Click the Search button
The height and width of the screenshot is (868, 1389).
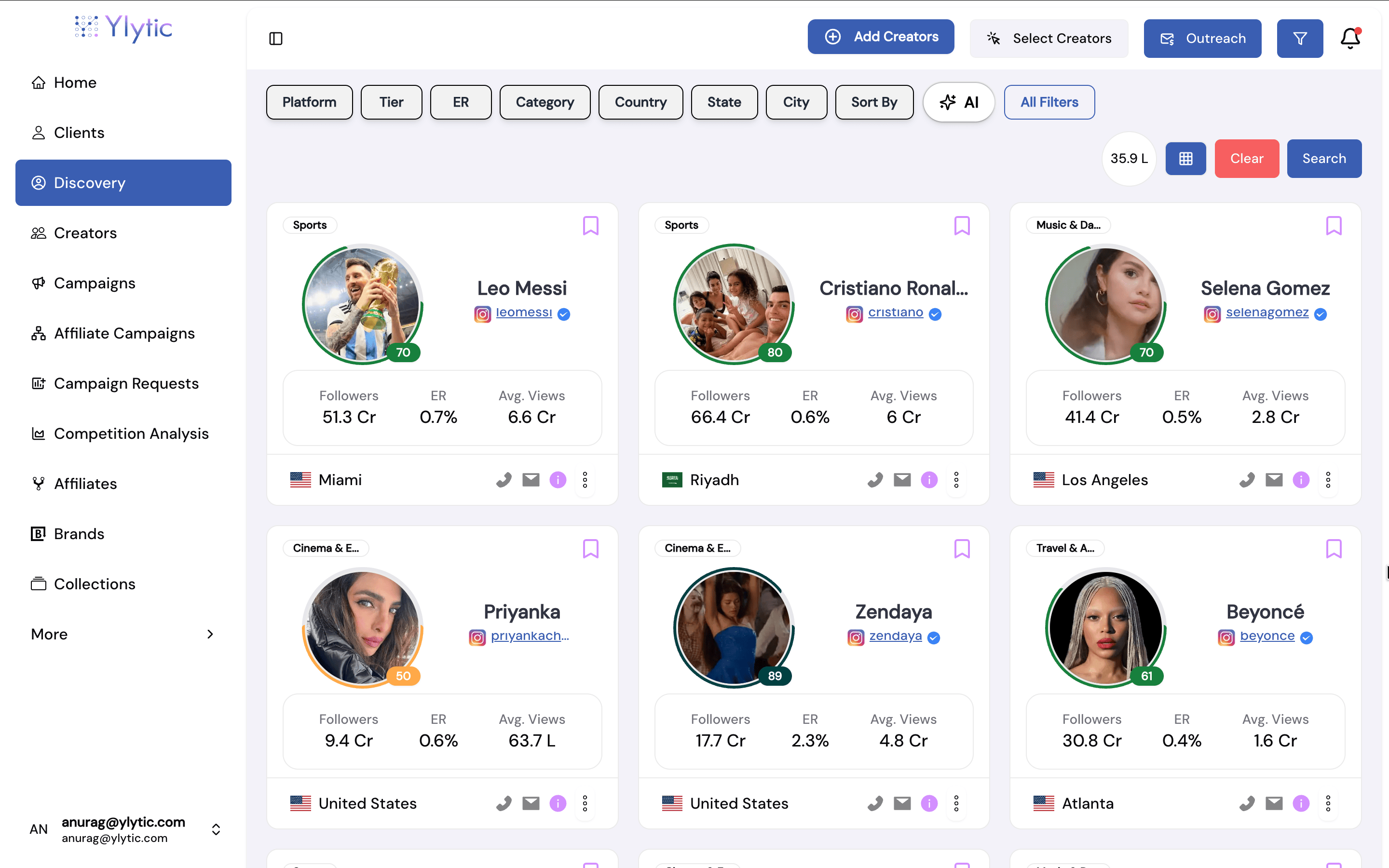pyautogui.click(x=1324, y=159)
